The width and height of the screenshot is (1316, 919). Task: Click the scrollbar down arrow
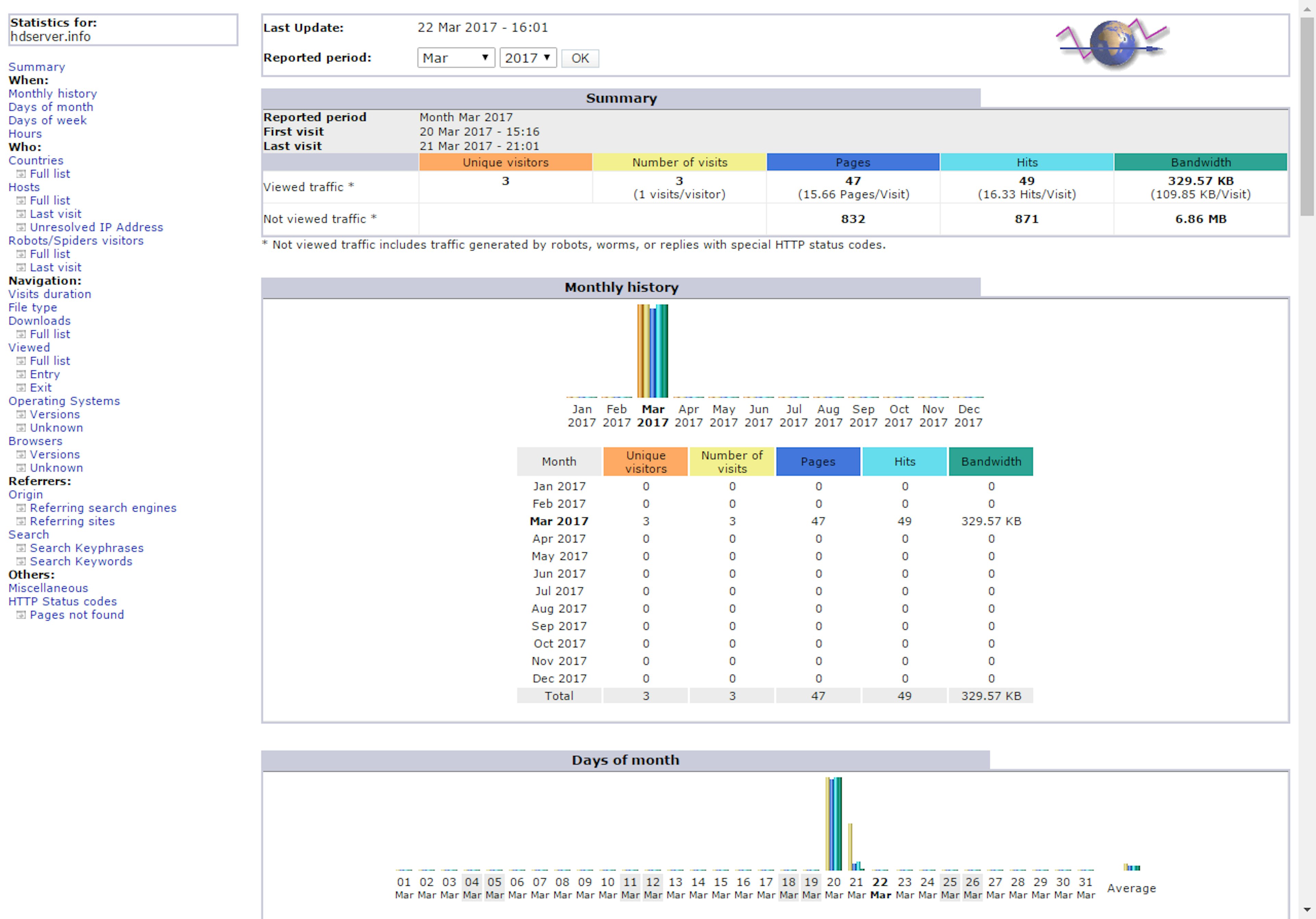[x=1307, y=910]
